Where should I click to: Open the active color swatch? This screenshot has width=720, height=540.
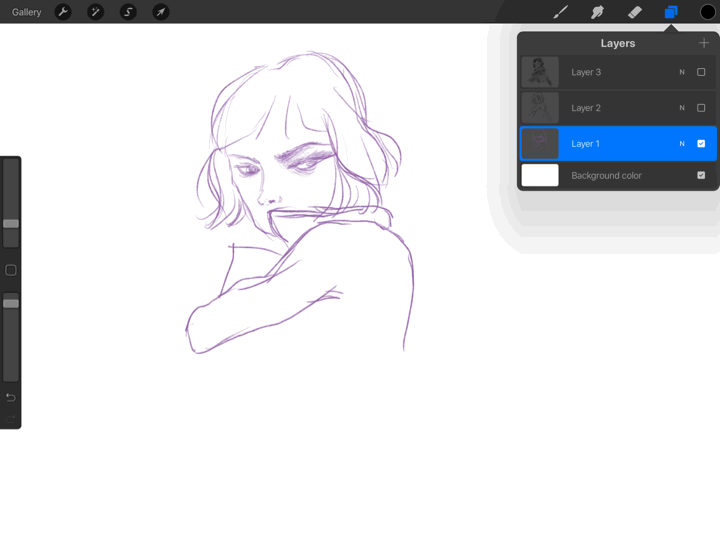coord(707,12)
